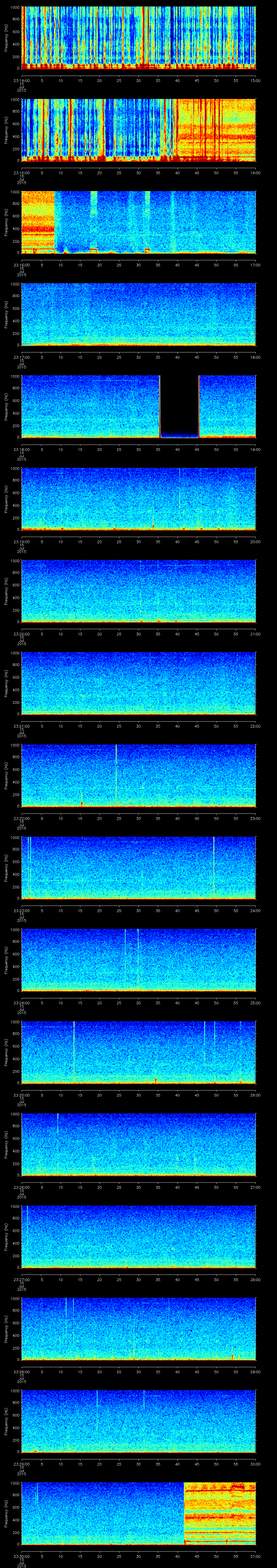
Task: Click the 23:21:00 start time label
Action: (x=21, y=726)
